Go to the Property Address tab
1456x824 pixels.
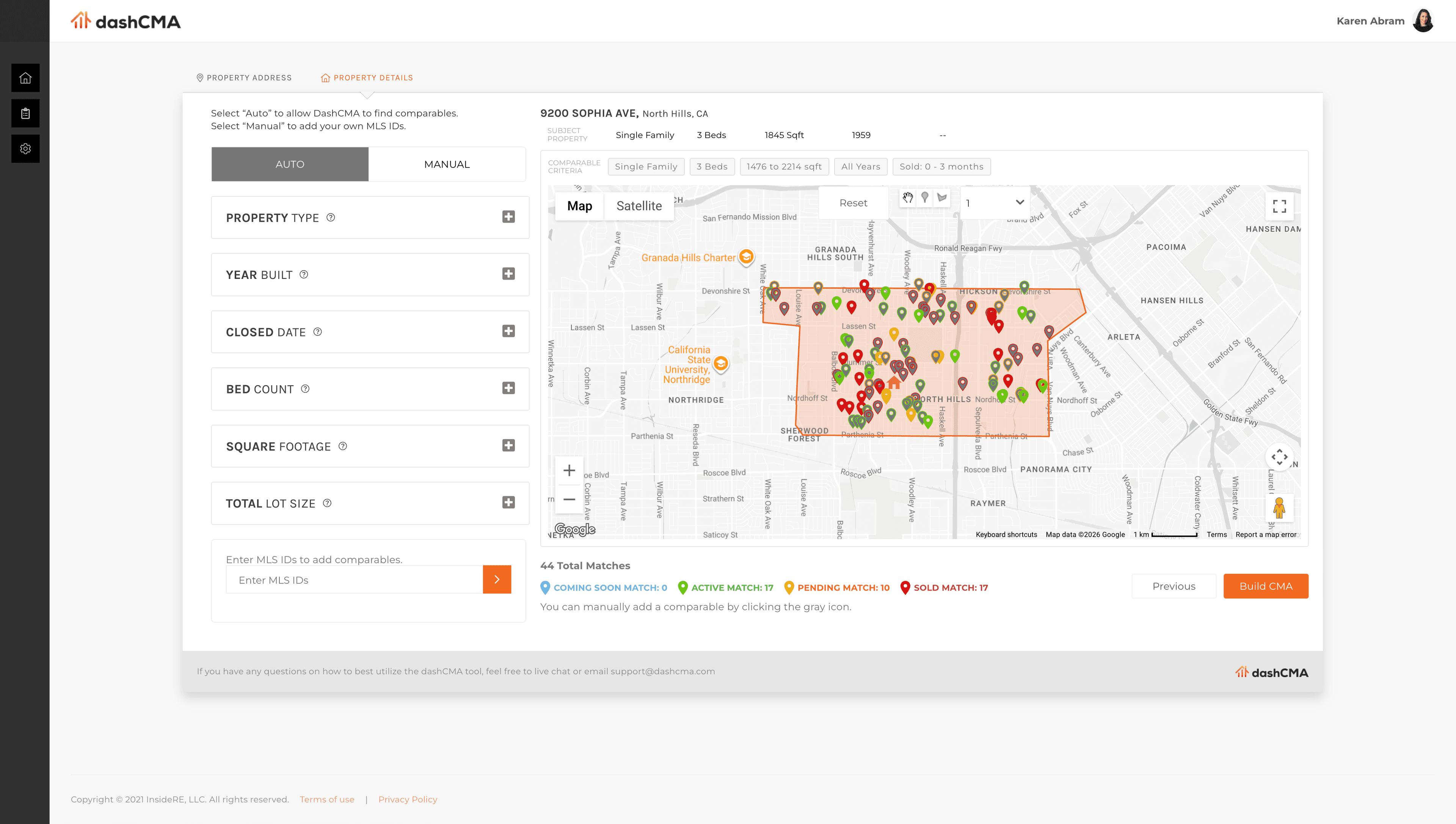coord(244,78)
